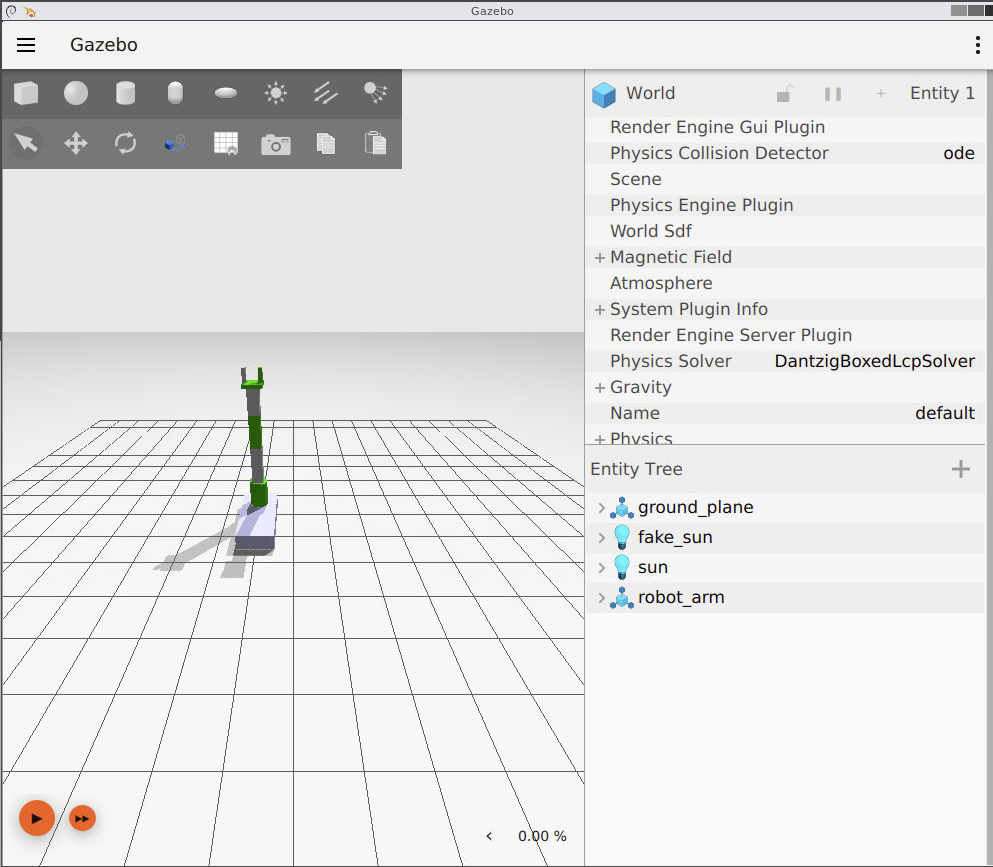
Task: Click the copy entity icon
Action: (326, 143)
